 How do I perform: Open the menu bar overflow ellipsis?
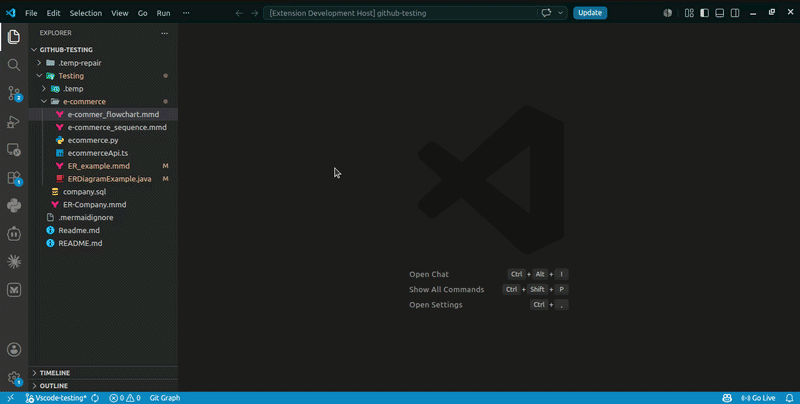(186, 13)
